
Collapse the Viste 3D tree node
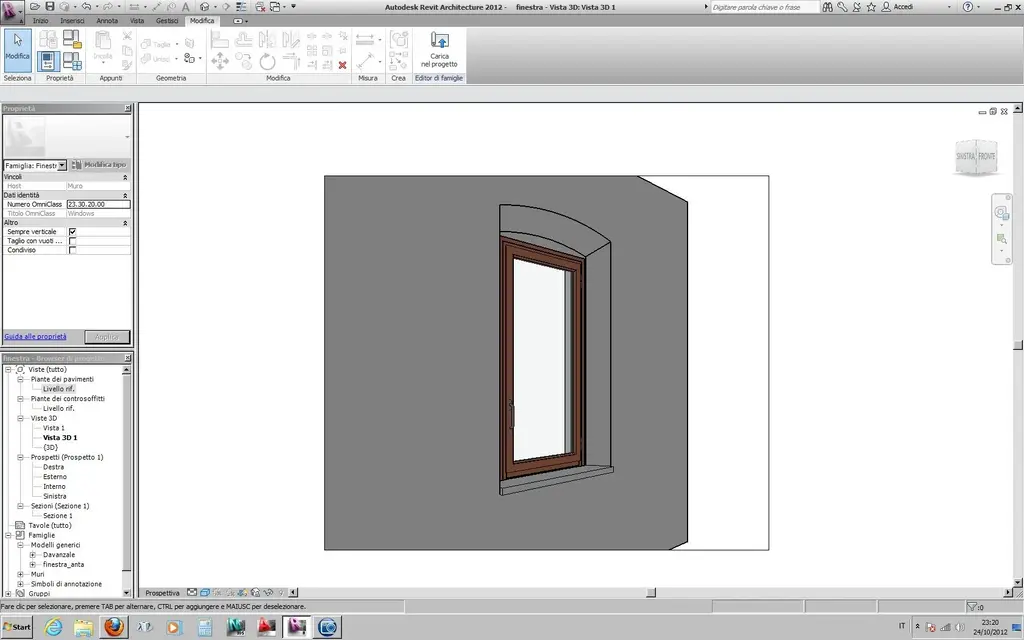pos(20,419)
